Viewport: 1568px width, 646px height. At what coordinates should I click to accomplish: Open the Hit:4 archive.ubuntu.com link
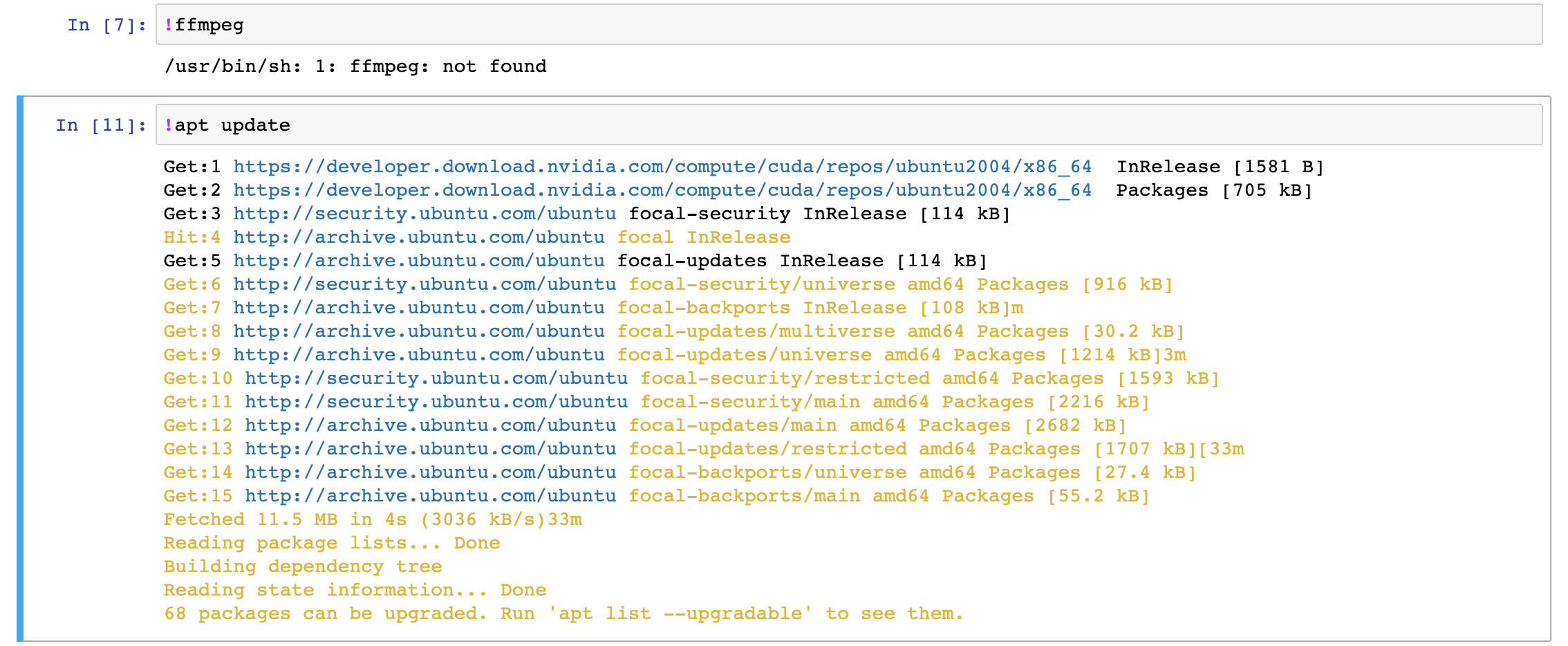point(419,237)
